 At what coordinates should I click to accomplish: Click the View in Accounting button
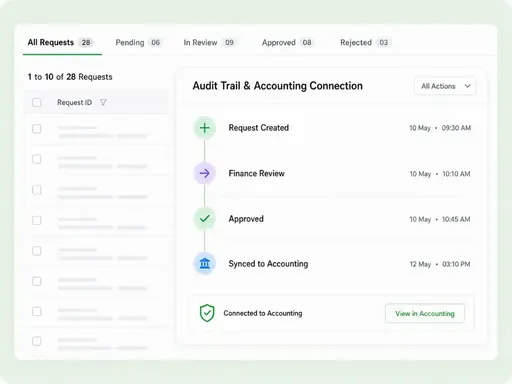(x=425, y=313)
